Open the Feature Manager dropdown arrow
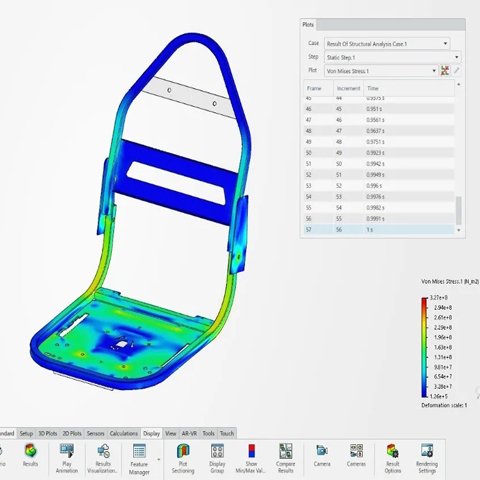Screen dimensions: 480x480 (159, 460)
